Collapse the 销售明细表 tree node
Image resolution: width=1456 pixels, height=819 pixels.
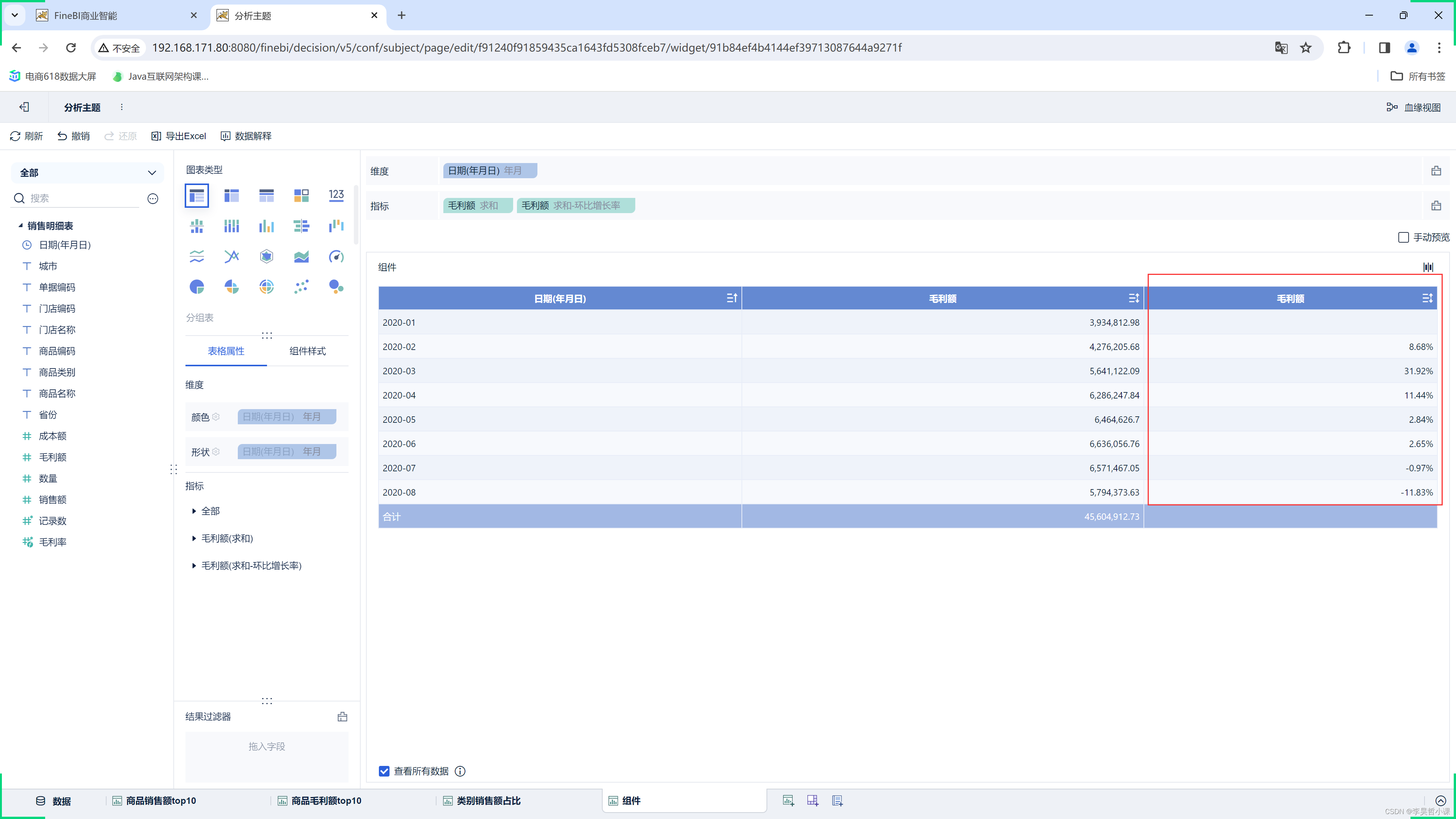pyautogui.click(x=20, y=226)
